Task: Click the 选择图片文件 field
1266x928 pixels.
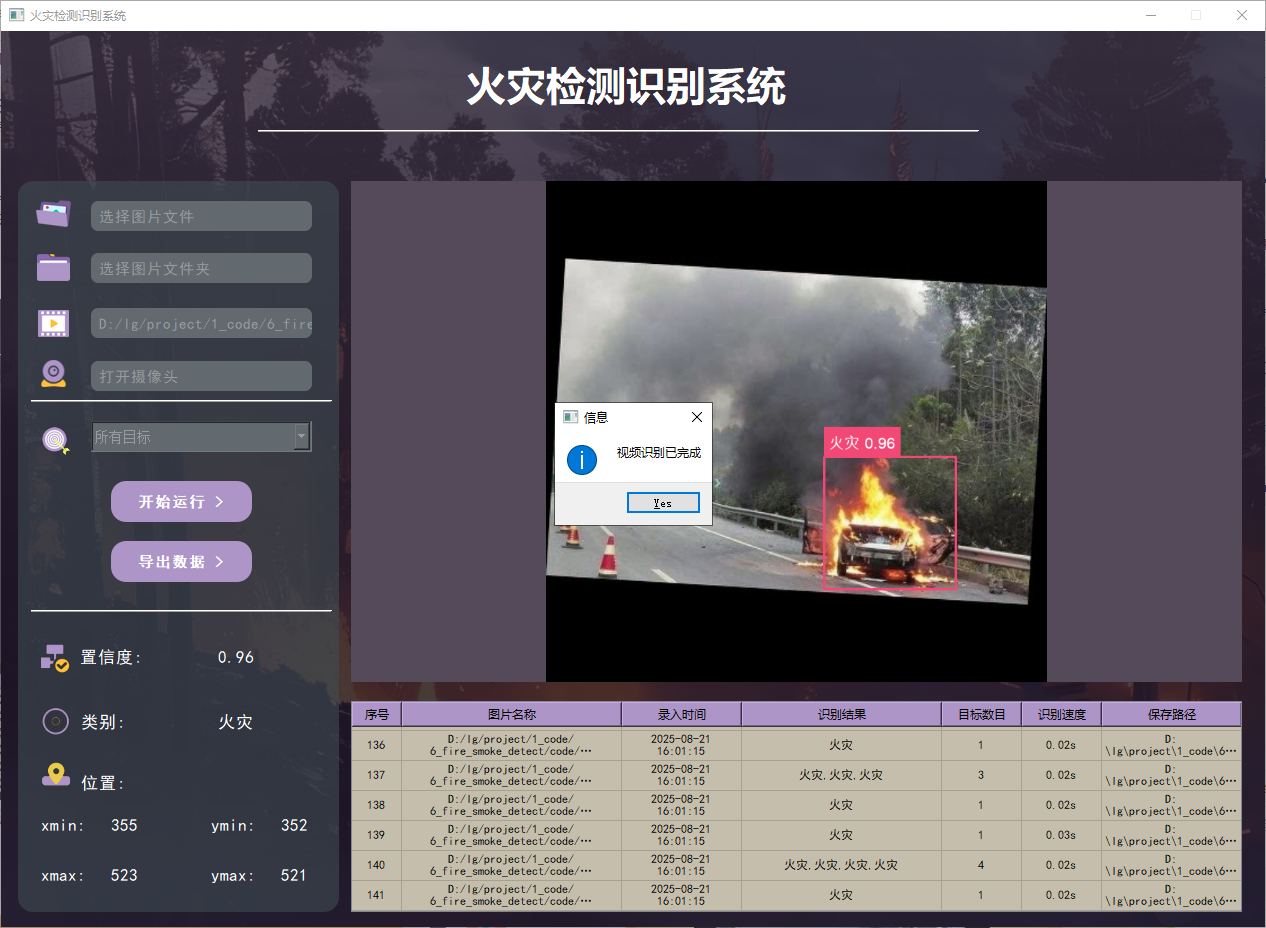Action: [x=201, y=216]
